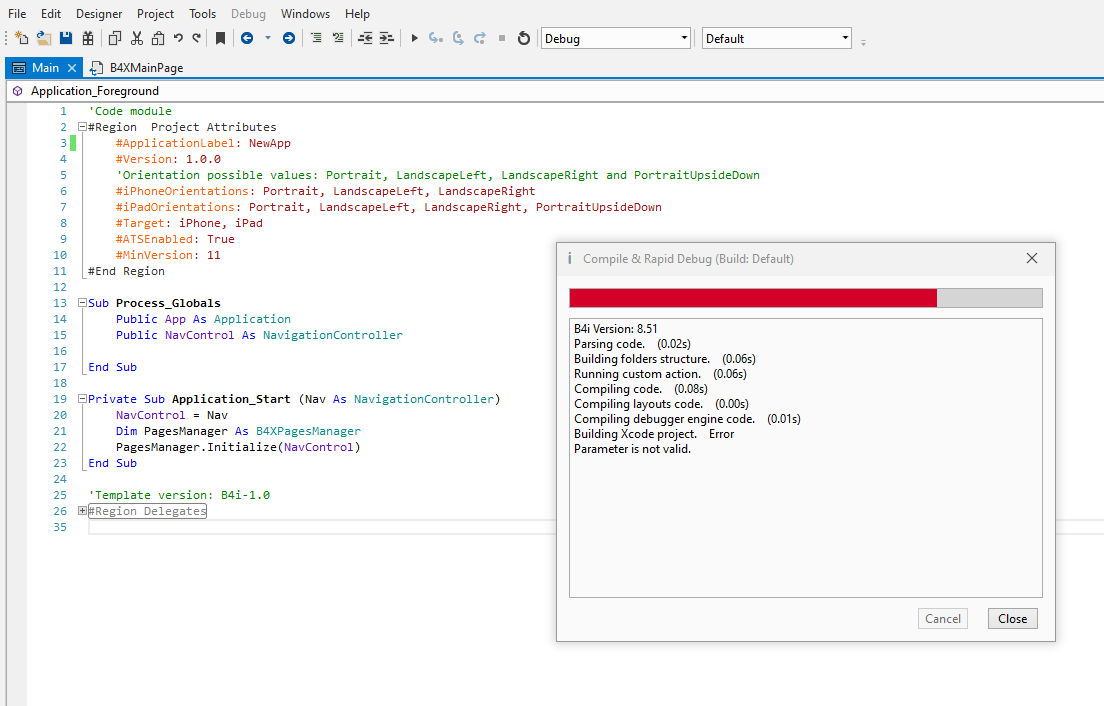1104x706 pixels.
Task: Open the Designer menu
Action: coord(99,14)
